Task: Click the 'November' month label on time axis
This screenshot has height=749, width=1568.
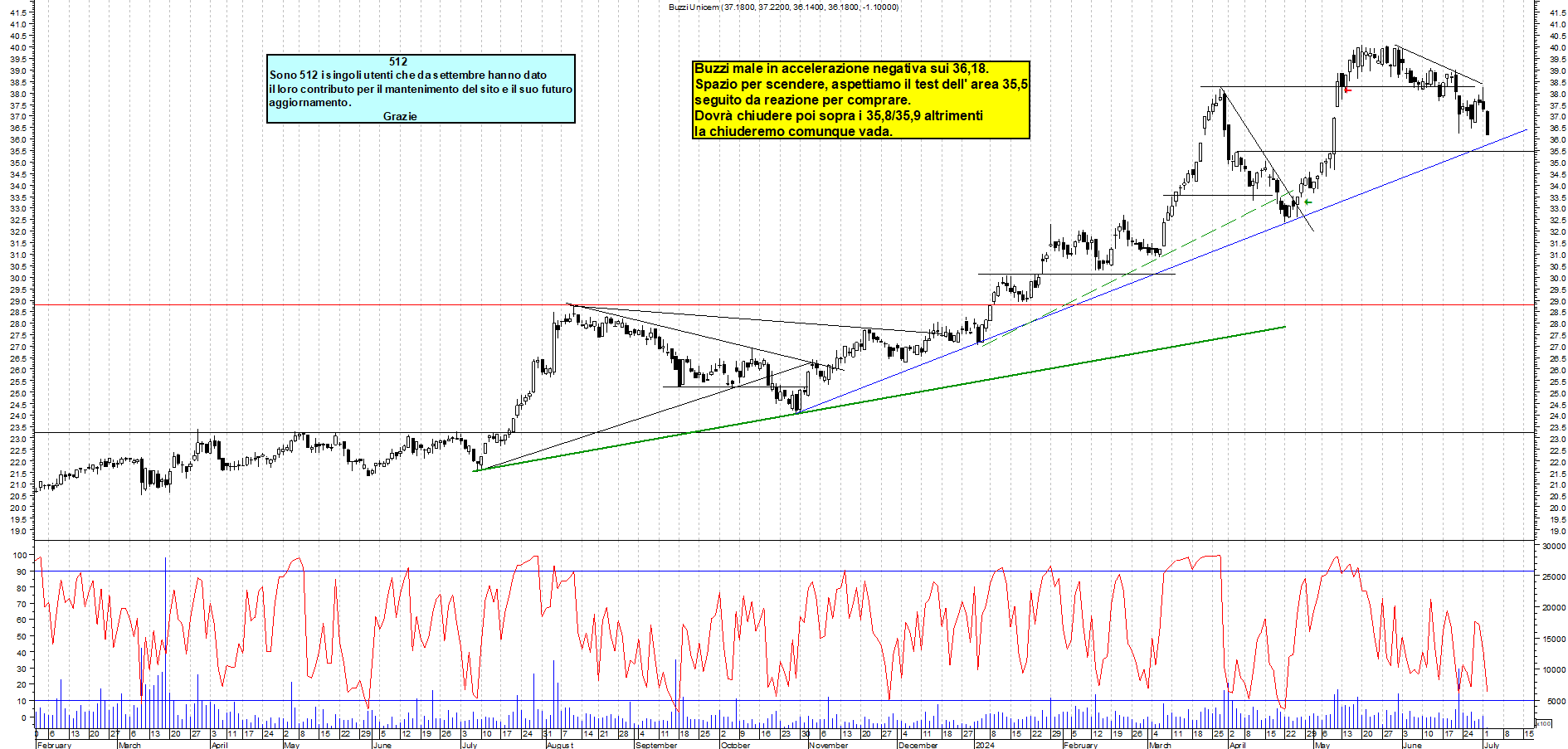Action: tap(829, 745)
